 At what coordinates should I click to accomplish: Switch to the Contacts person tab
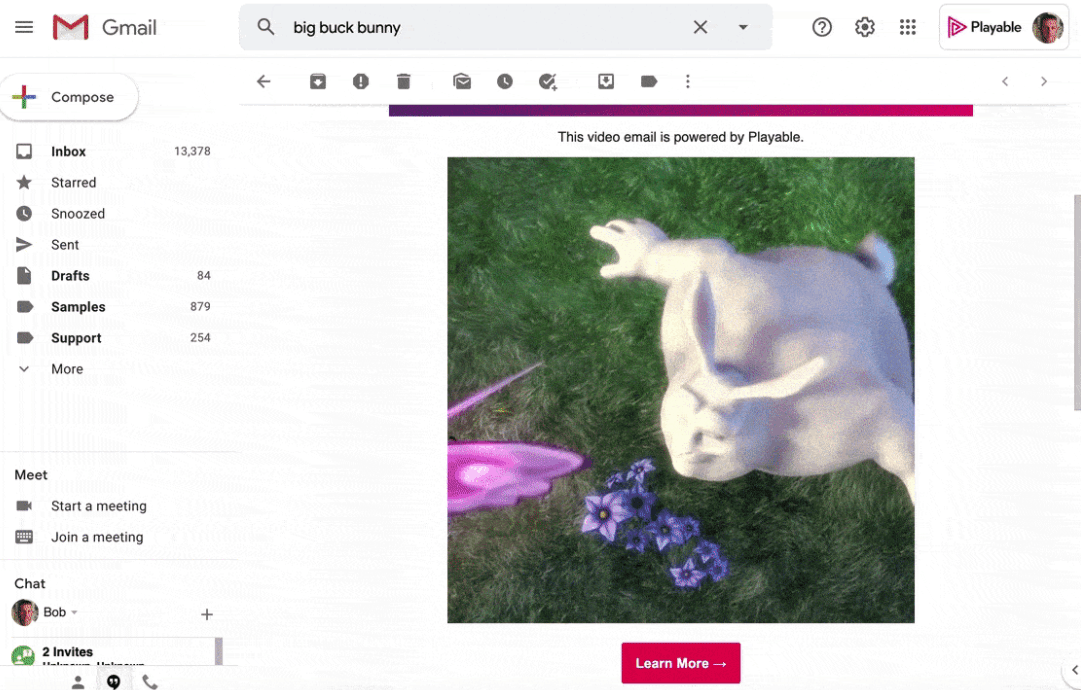click(78, 682)
